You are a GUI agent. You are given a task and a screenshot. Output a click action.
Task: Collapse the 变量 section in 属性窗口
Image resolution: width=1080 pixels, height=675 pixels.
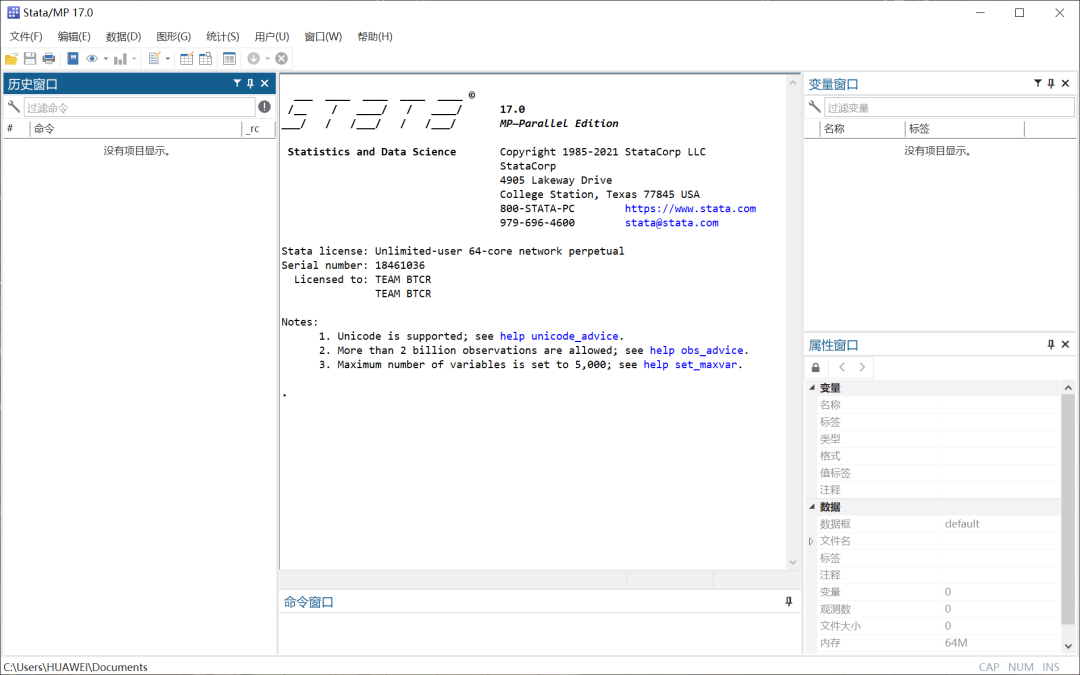tap(812, 388)
